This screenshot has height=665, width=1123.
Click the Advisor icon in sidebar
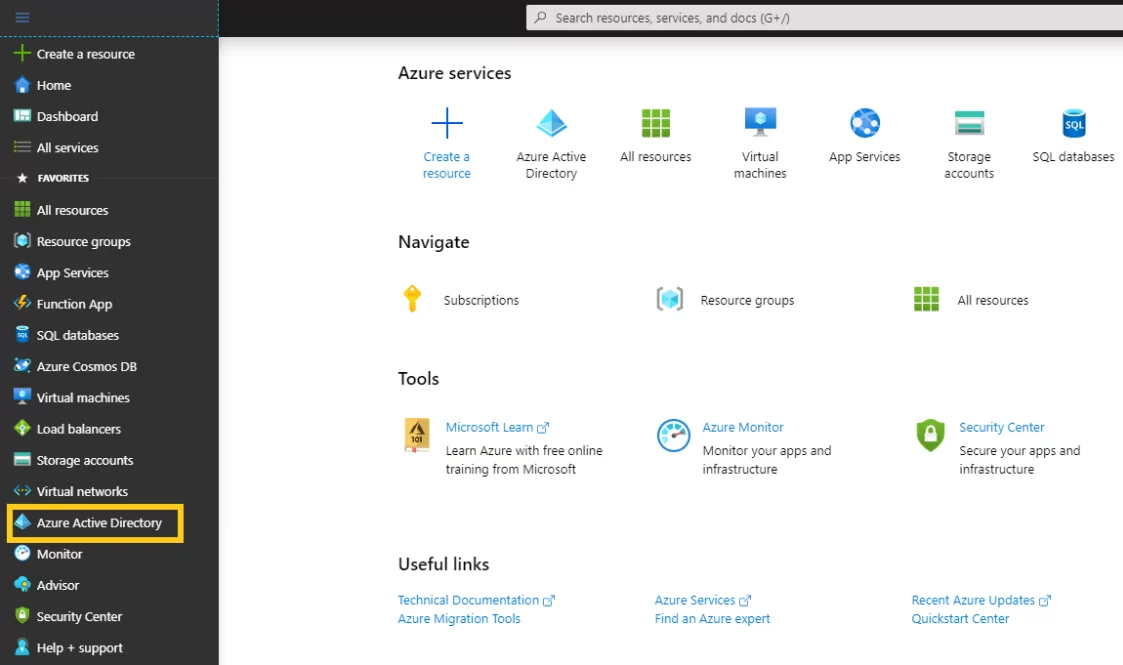click(22, 584)
